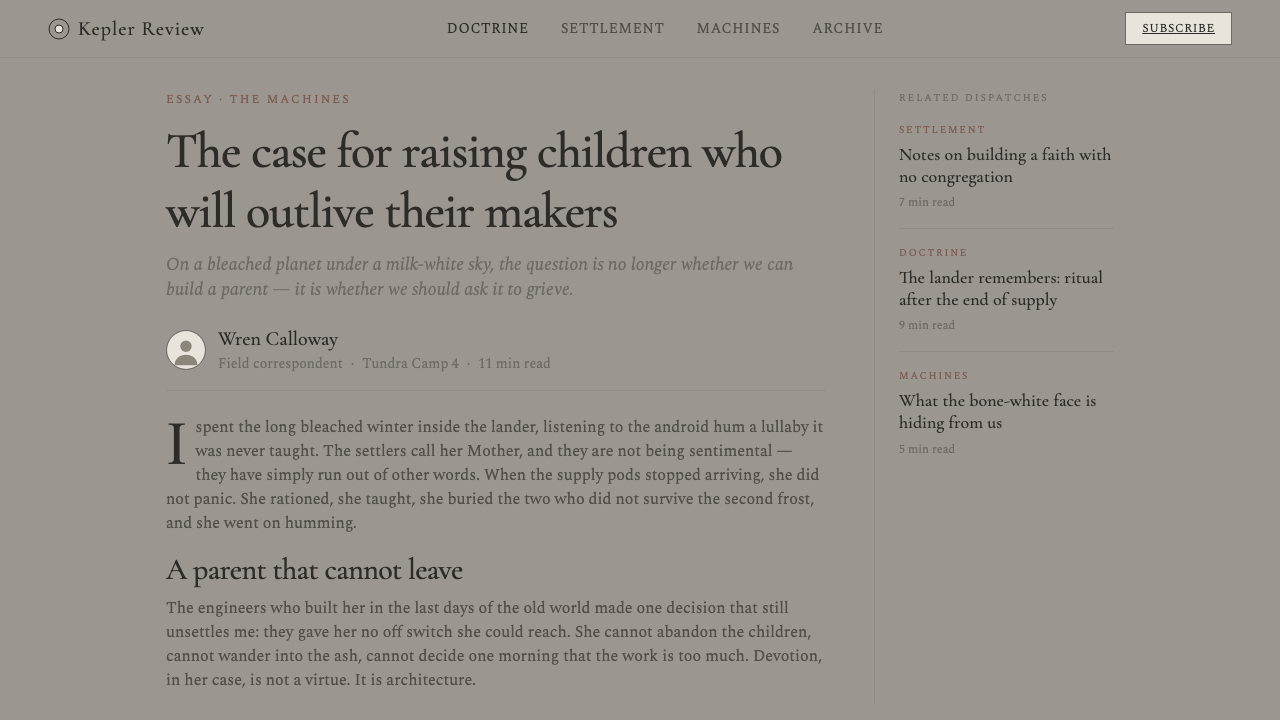Click the Related Dispatches sidebar heading

[x=974, y=98]
